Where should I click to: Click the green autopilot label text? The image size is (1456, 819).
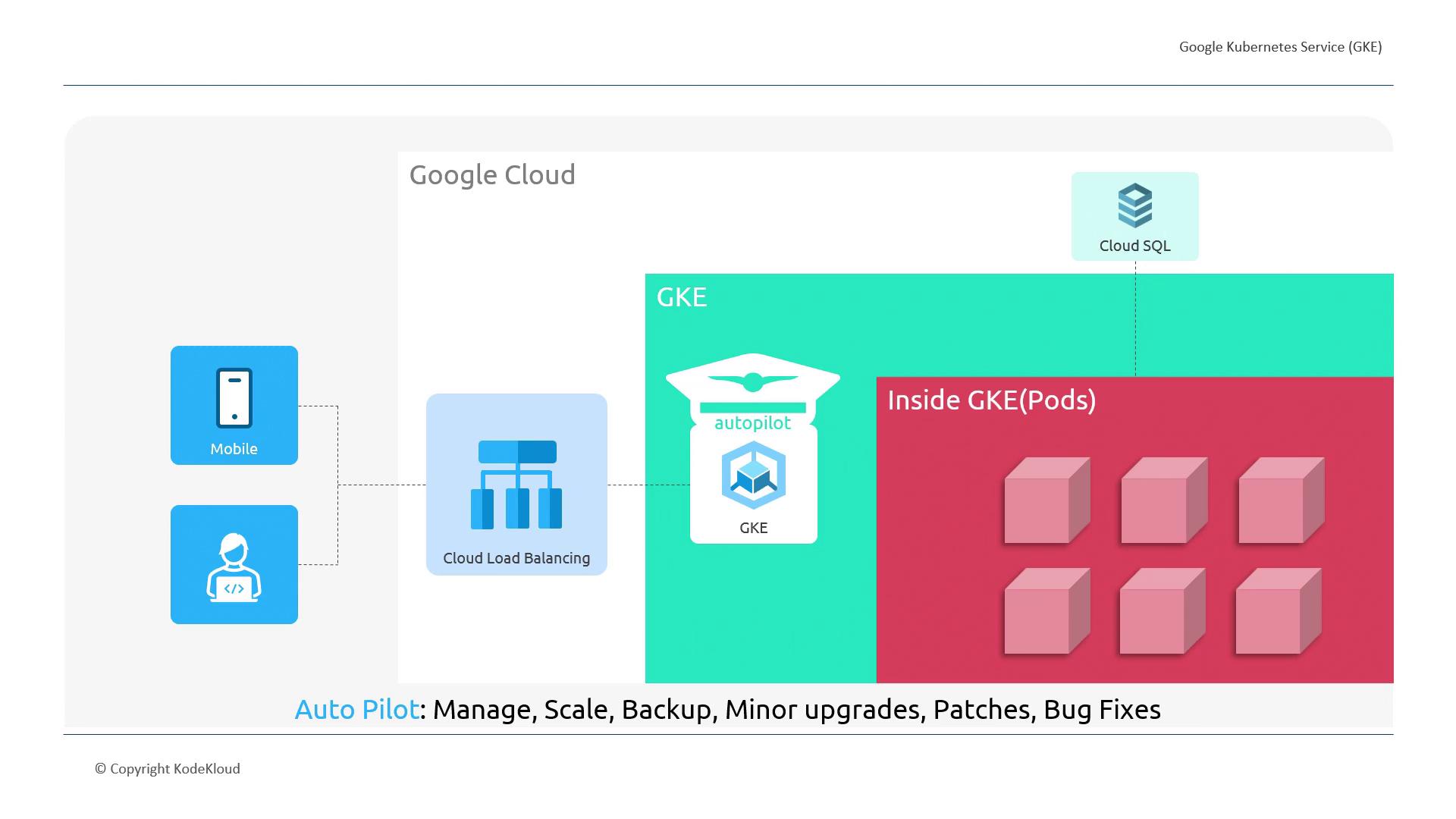point(752,423)
